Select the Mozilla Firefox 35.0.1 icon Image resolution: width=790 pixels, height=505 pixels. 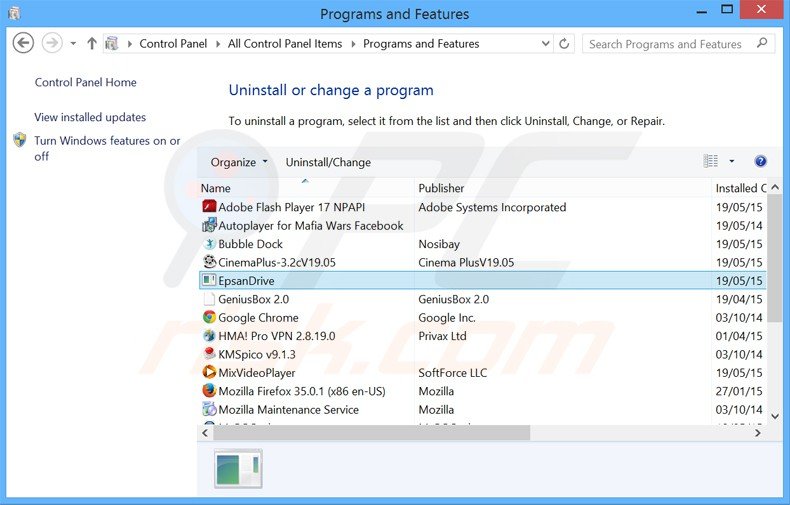[x=209, y=391]
